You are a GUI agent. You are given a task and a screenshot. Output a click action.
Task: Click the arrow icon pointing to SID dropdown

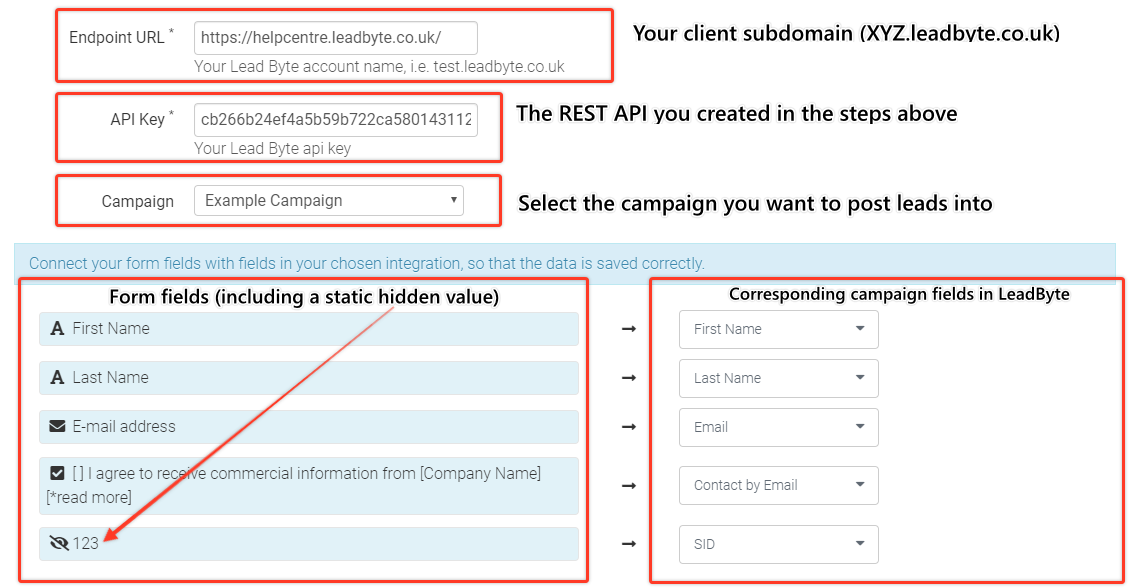629,544
